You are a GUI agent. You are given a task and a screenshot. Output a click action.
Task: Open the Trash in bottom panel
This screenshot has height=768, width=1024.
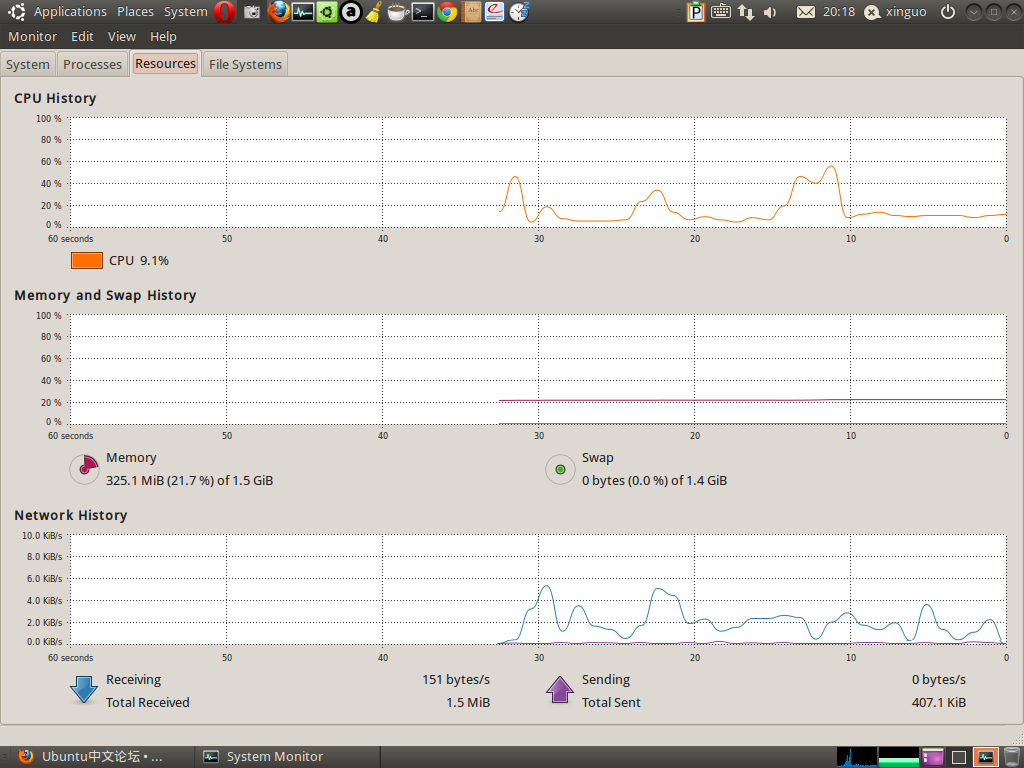tap(1011, 756)
